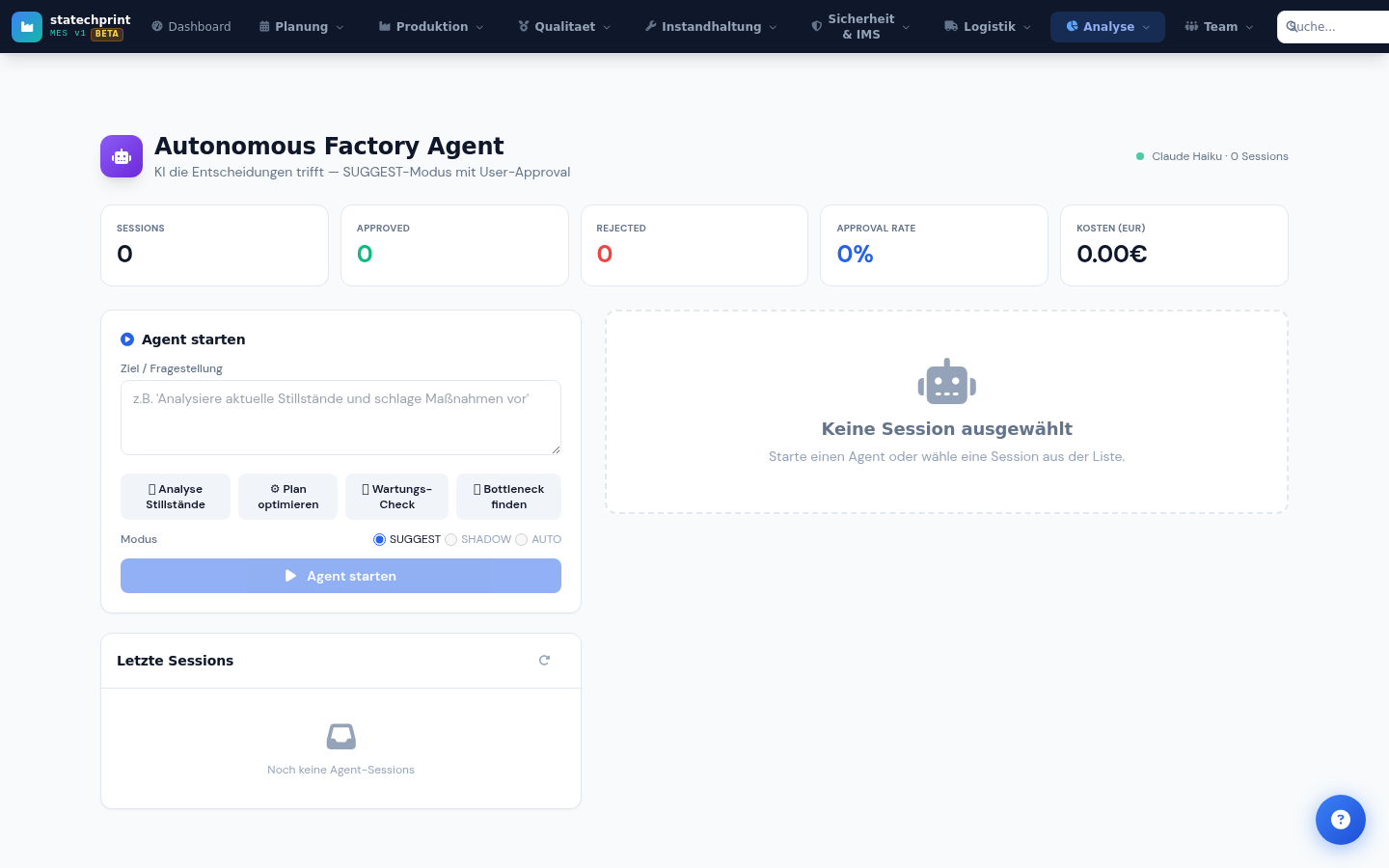Focus the Suche search field
1389x868 pixels.
pos(1333,27)
